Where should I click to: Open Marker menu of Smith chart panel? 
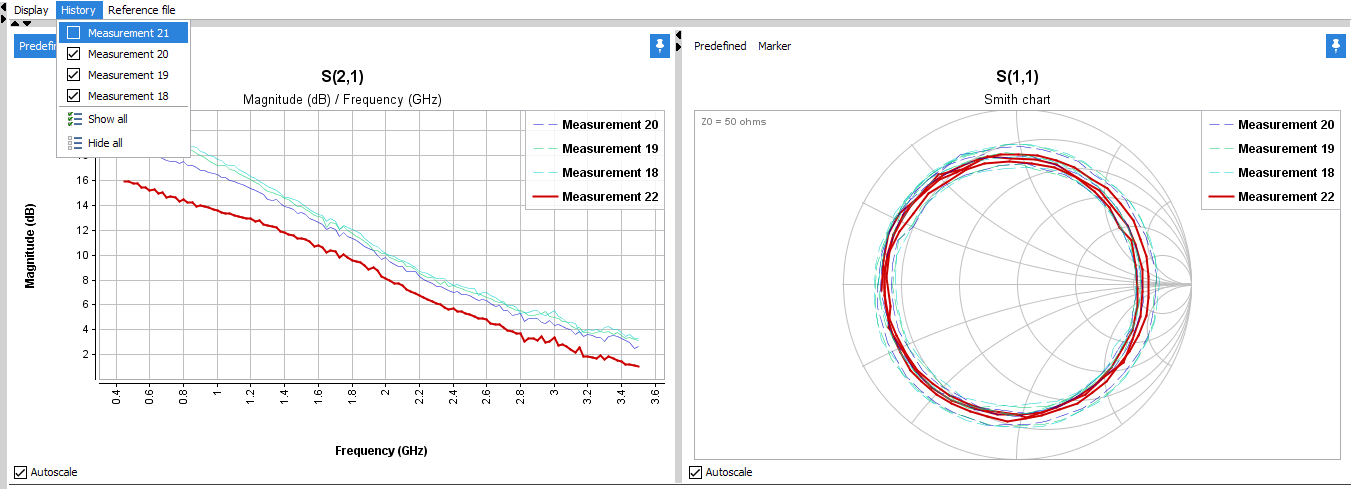tap(774, 46)
